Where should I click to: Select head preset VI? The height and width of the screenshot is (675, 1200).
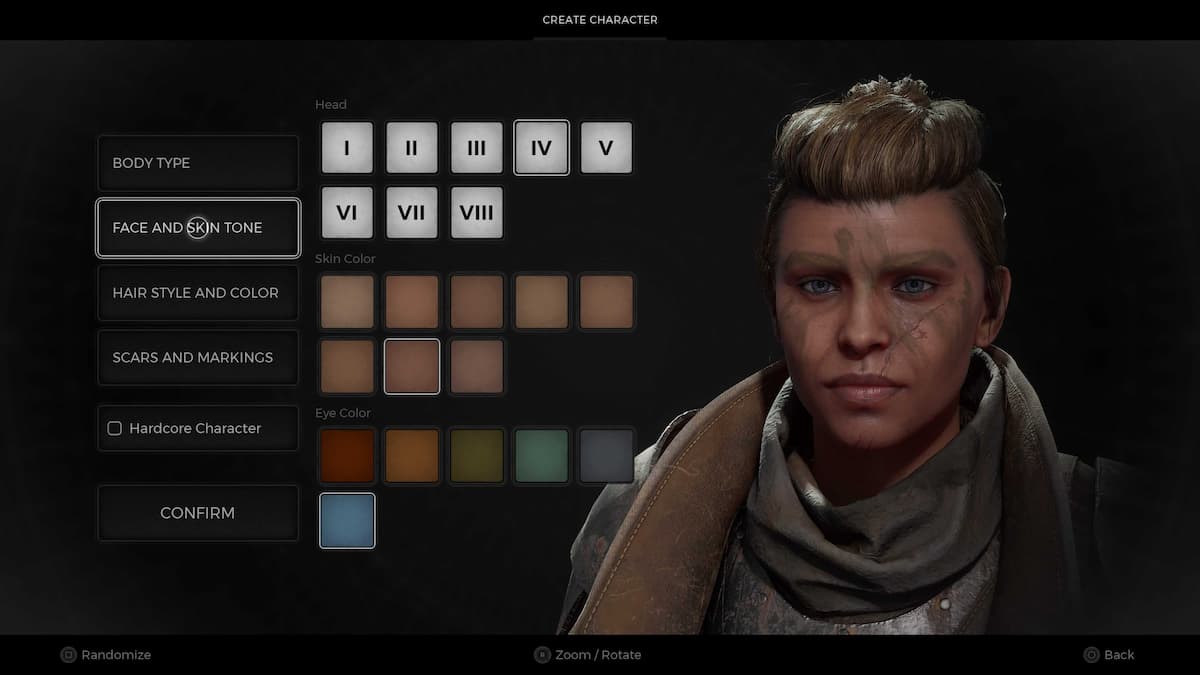click(347, 212)
